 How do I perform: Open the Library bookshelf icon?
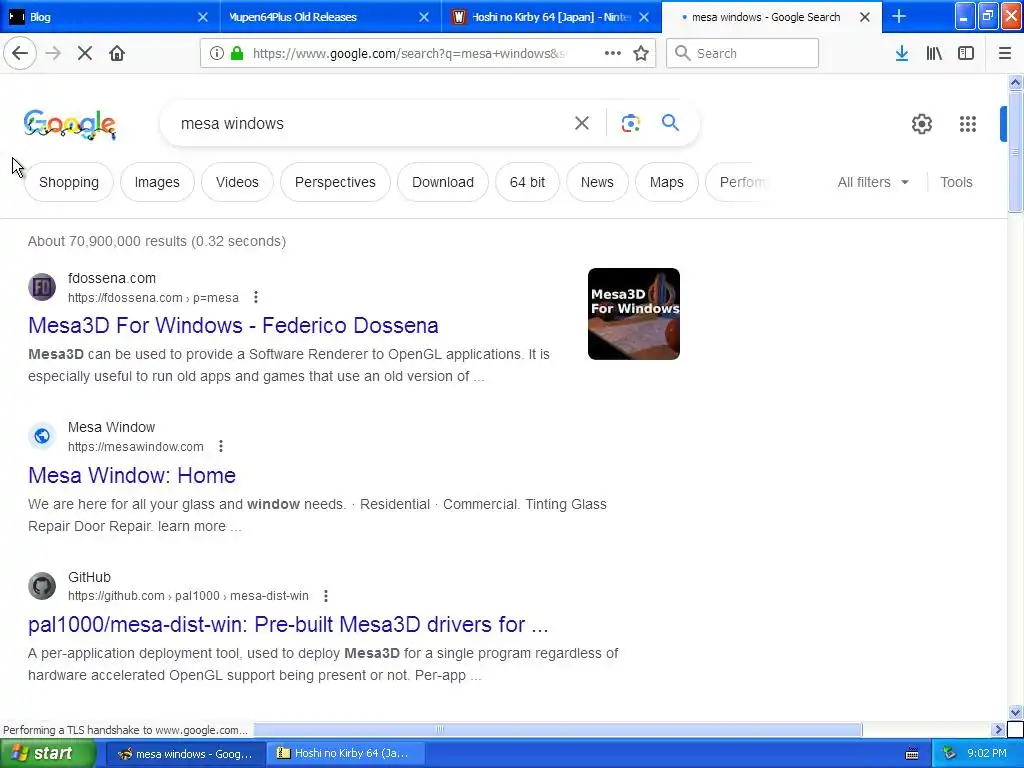pyautogui.click(x=934, y=53)
